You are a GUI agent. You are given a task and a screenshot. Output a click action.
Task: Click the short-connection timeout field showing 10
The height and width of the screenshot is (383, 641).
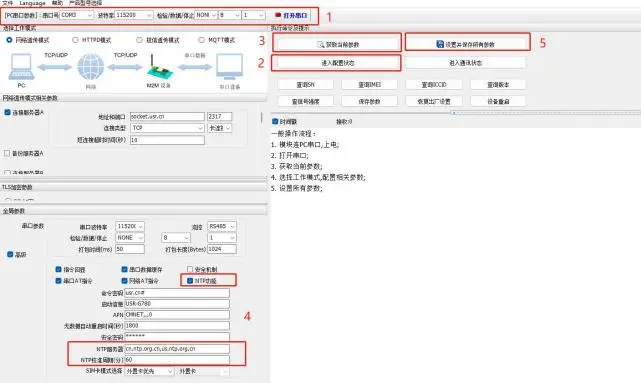click(x=167, y=140)
